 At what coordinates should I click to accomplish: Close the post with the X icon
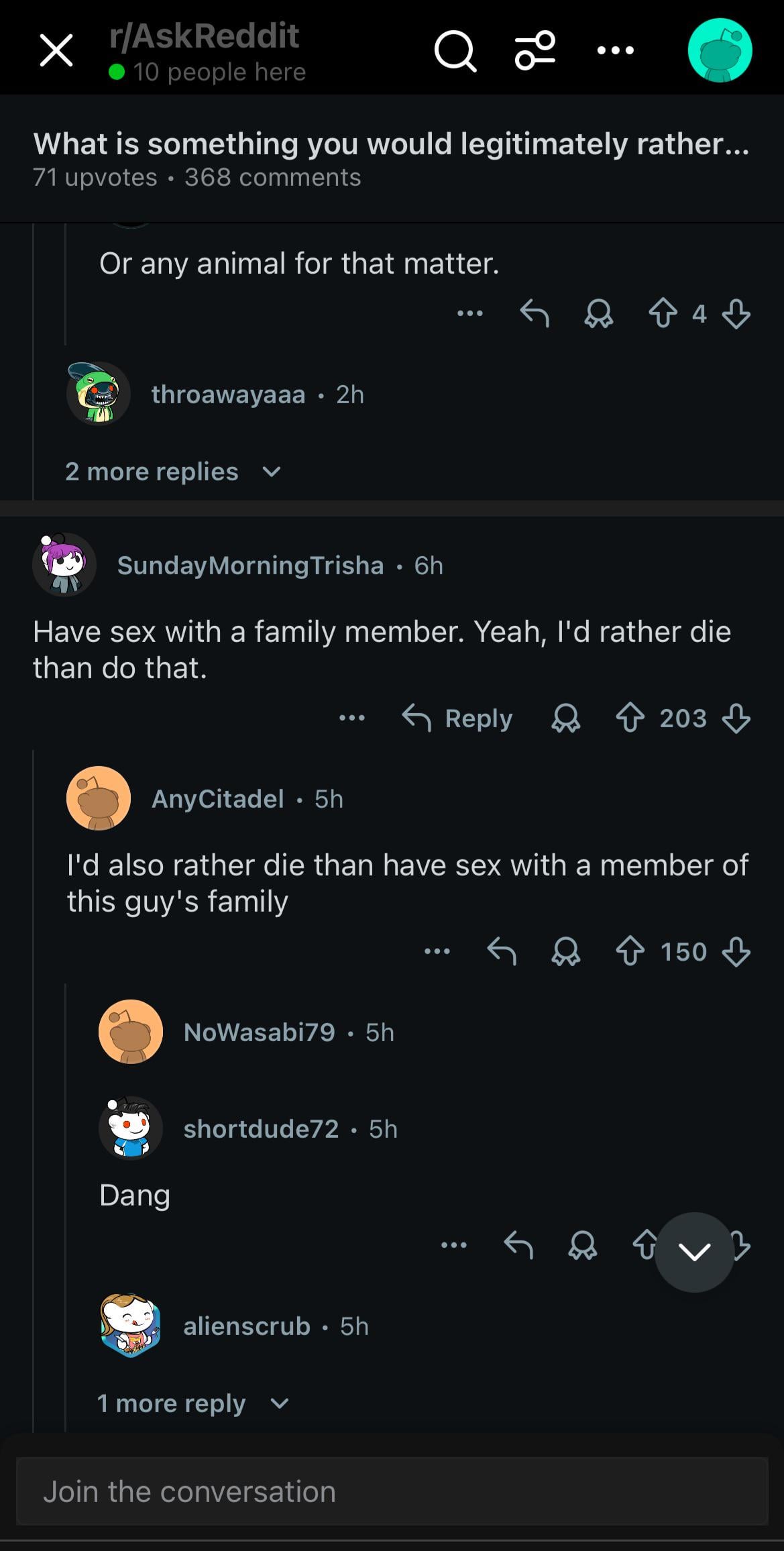tap(56, 51)
